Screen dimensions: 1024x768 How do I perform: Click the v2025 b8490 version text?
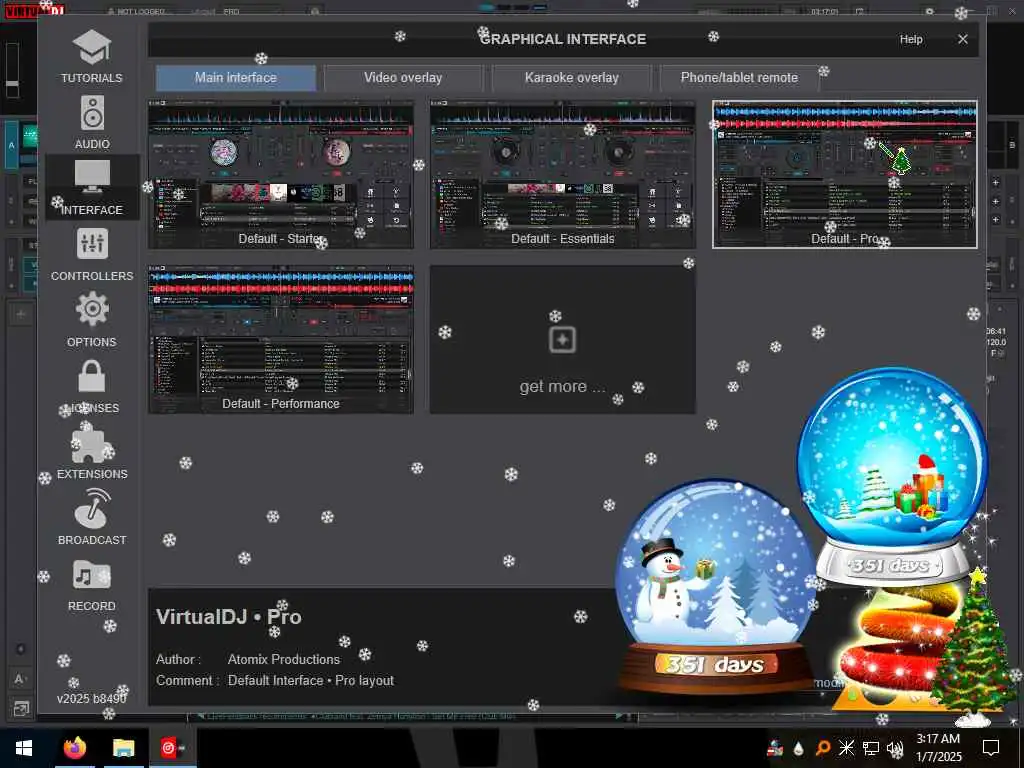pyautogui.click(x=91, y=698)
